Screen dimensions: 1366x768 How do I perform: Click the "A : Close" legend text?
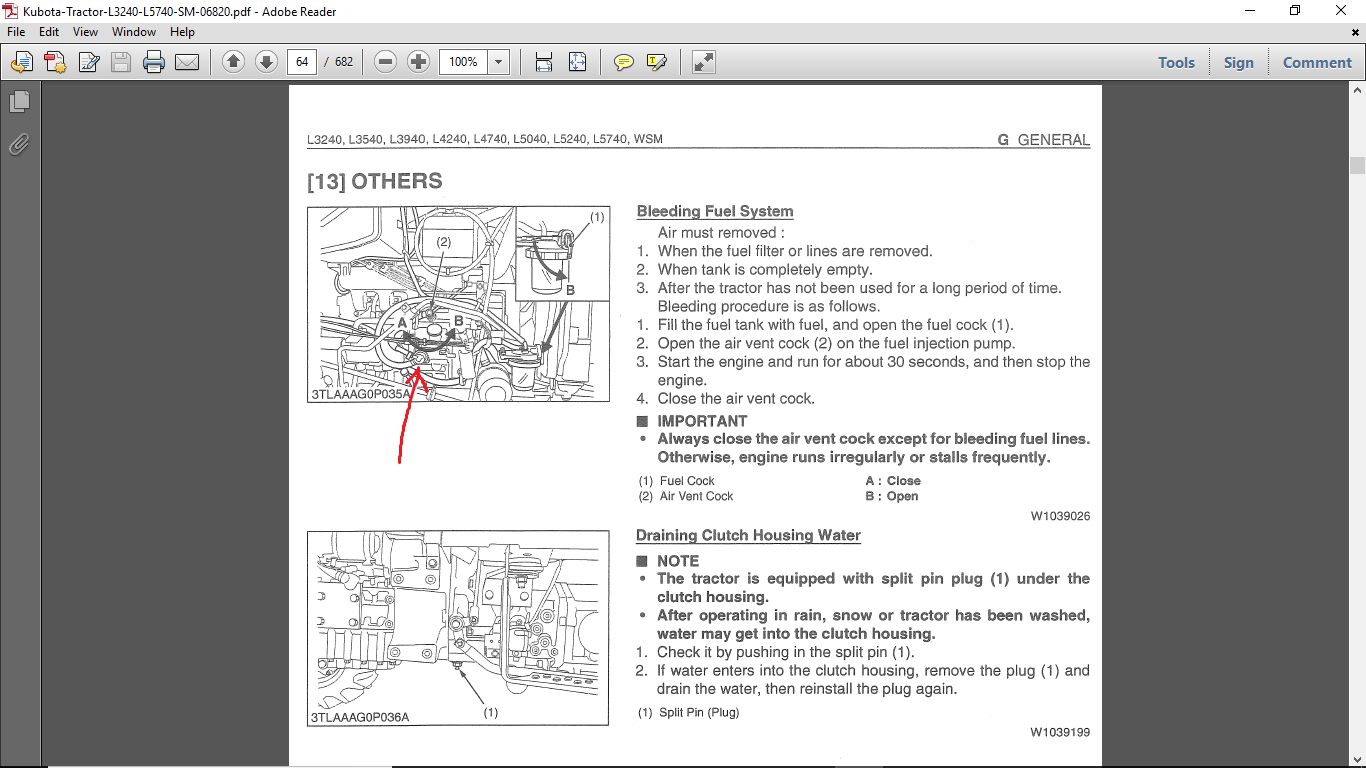893,481
